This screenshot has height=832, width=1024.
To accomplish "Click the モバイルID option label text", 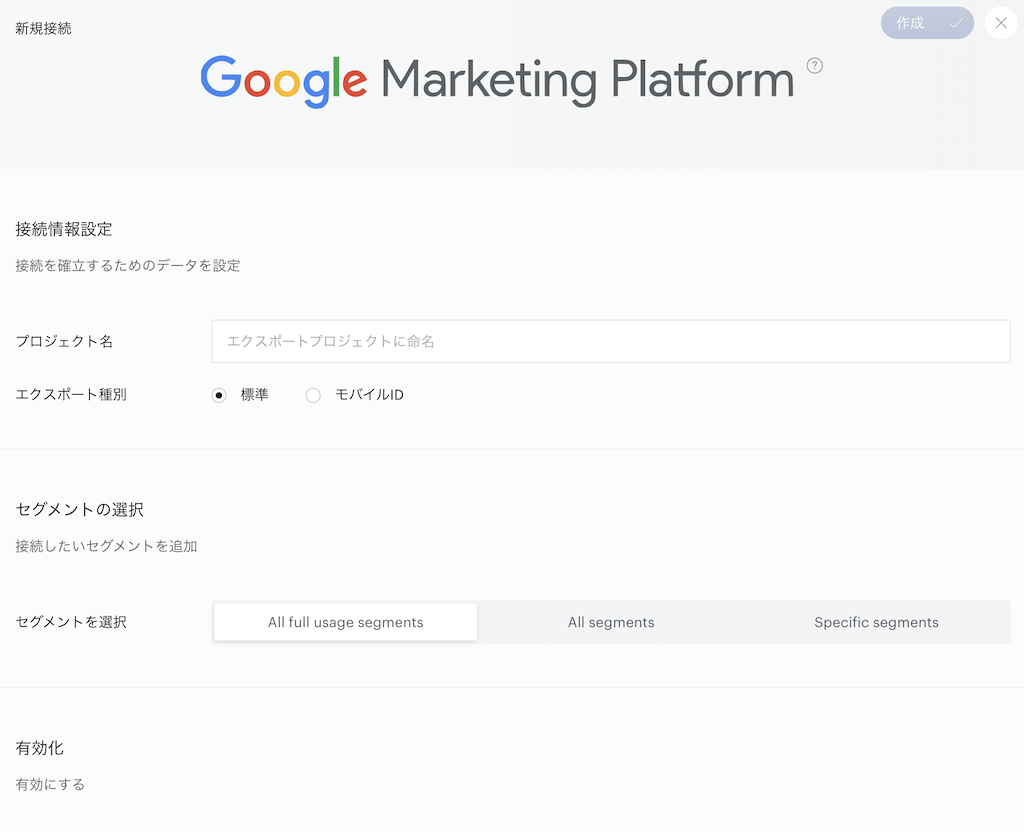I will [369, 394].
